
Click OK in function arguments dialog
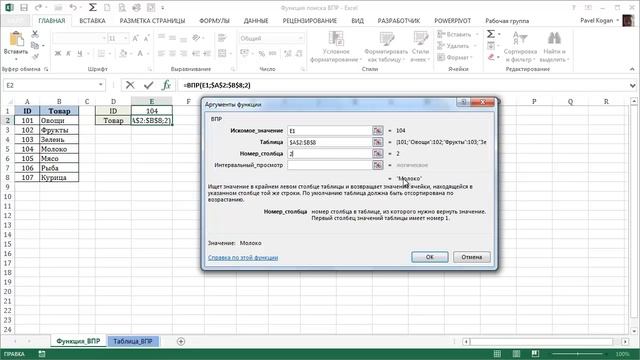[430, 257]
